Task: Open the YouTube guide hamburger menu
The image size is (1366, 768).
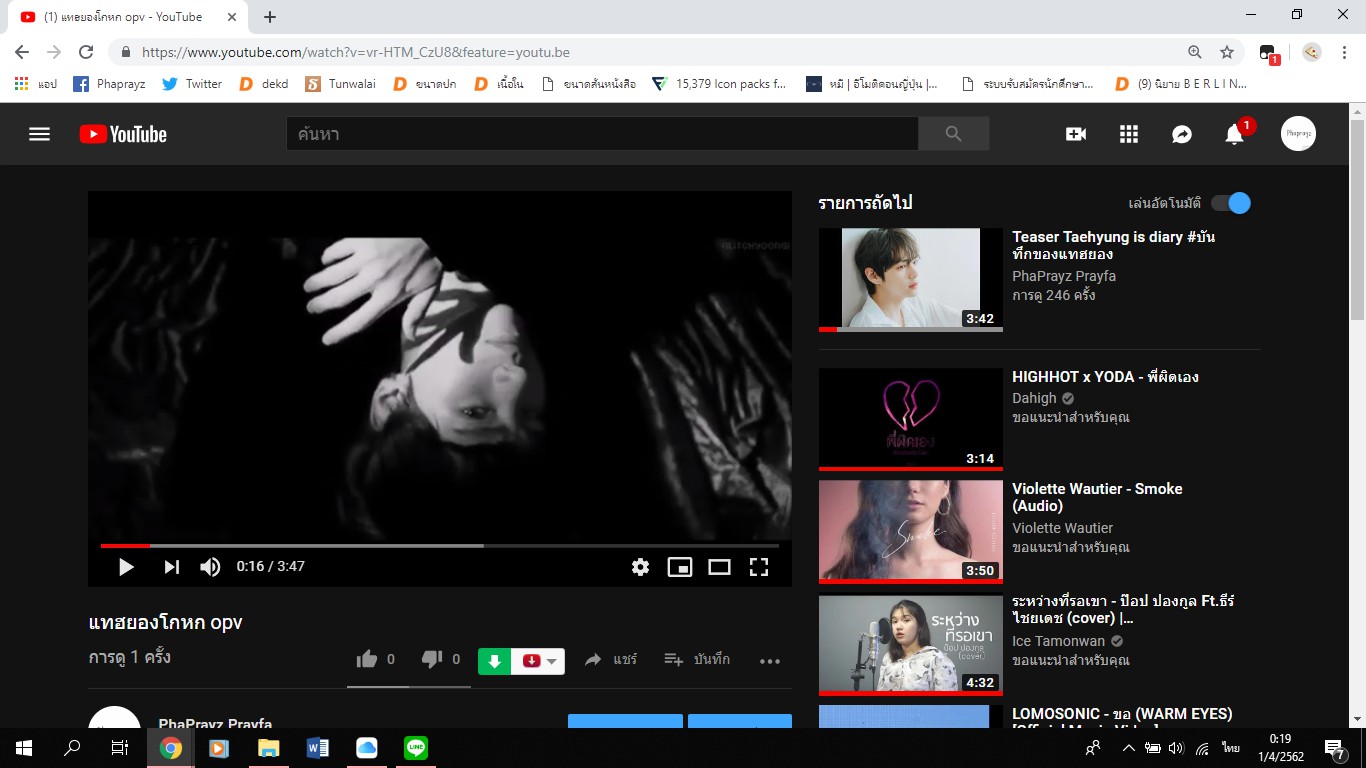Action: click(39, 134)
